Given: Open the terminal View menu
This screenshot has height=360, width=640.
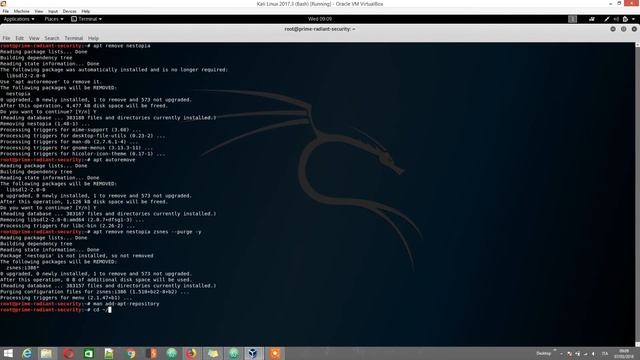Looking at the screenshot, I should [x=34, y=38].
